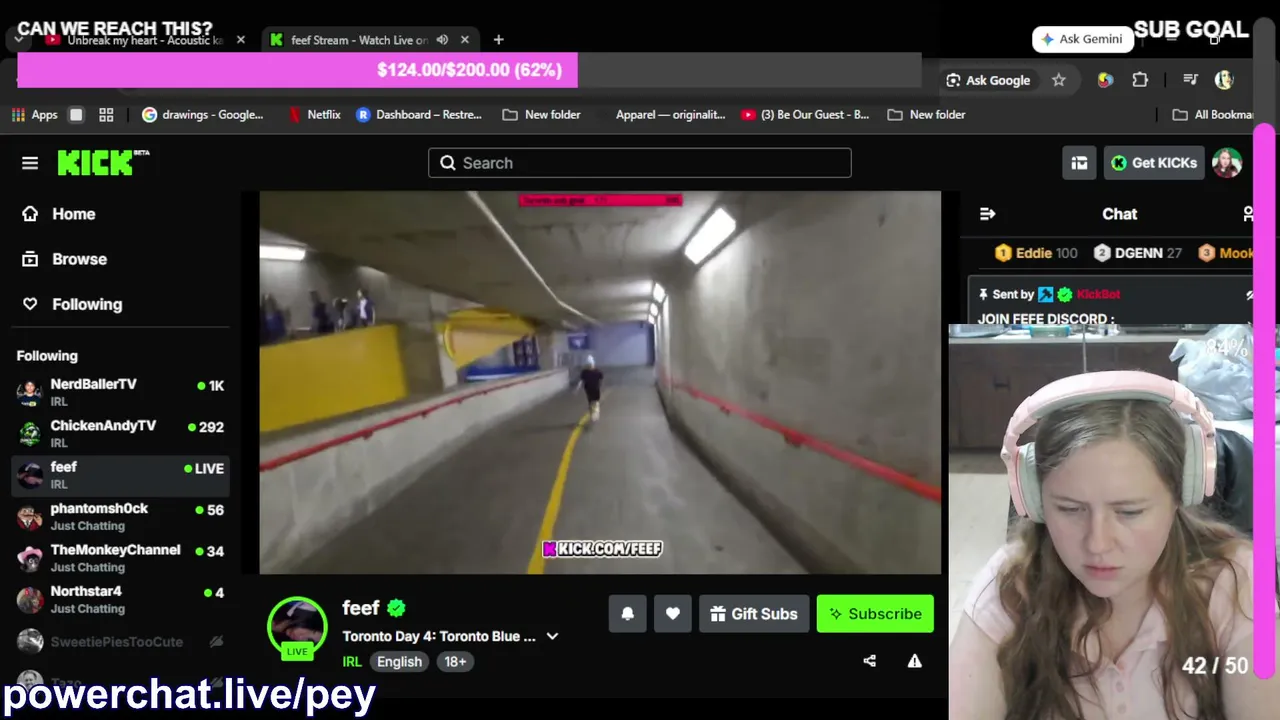Screen dimensions: 1280x720
Task: Open offline SweetiePiesTooCute channel
Action: (x=120, y=641)
